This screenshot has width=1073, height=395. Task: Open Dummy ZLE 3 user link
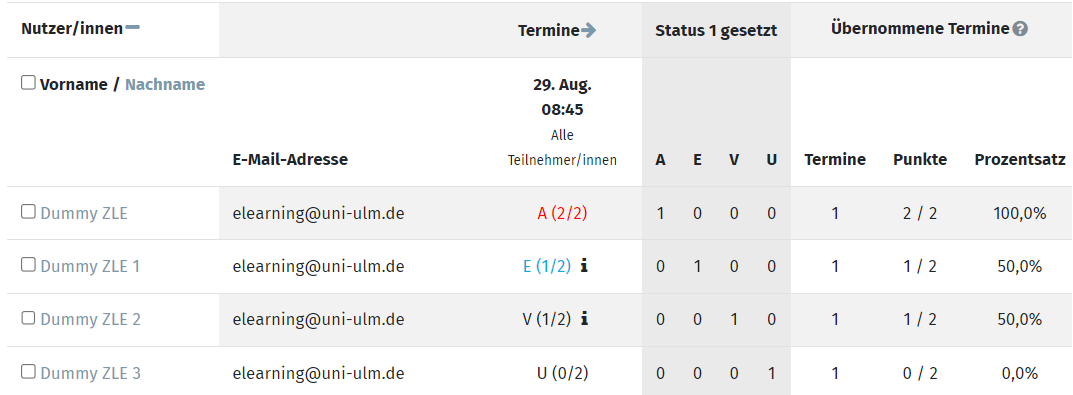coord(90,373)
